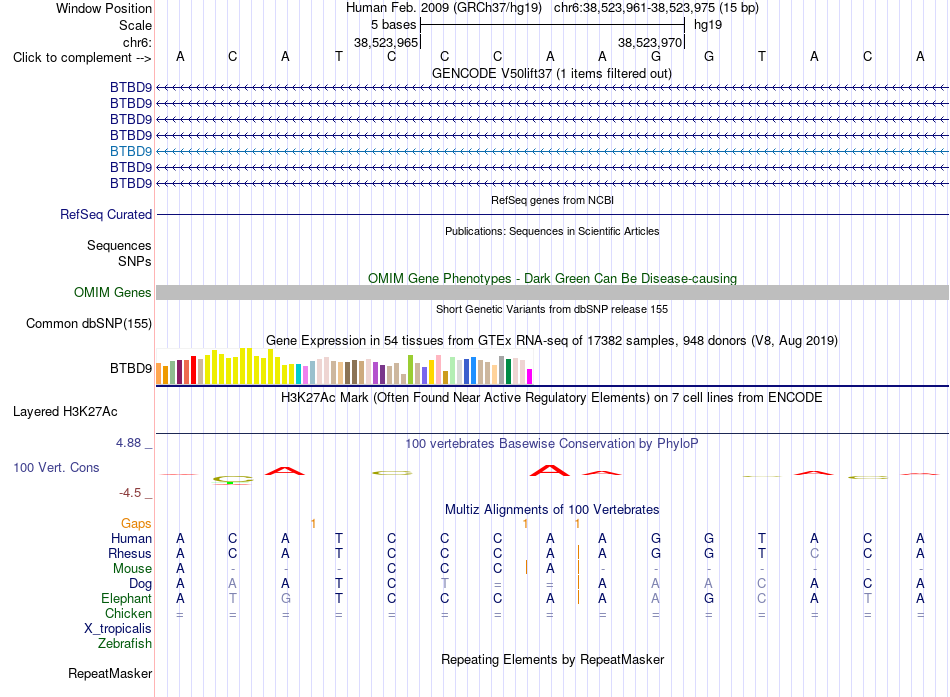Click the magenta bar ending the GTEx chart
The image size is (950, 697).
[530, 376]
